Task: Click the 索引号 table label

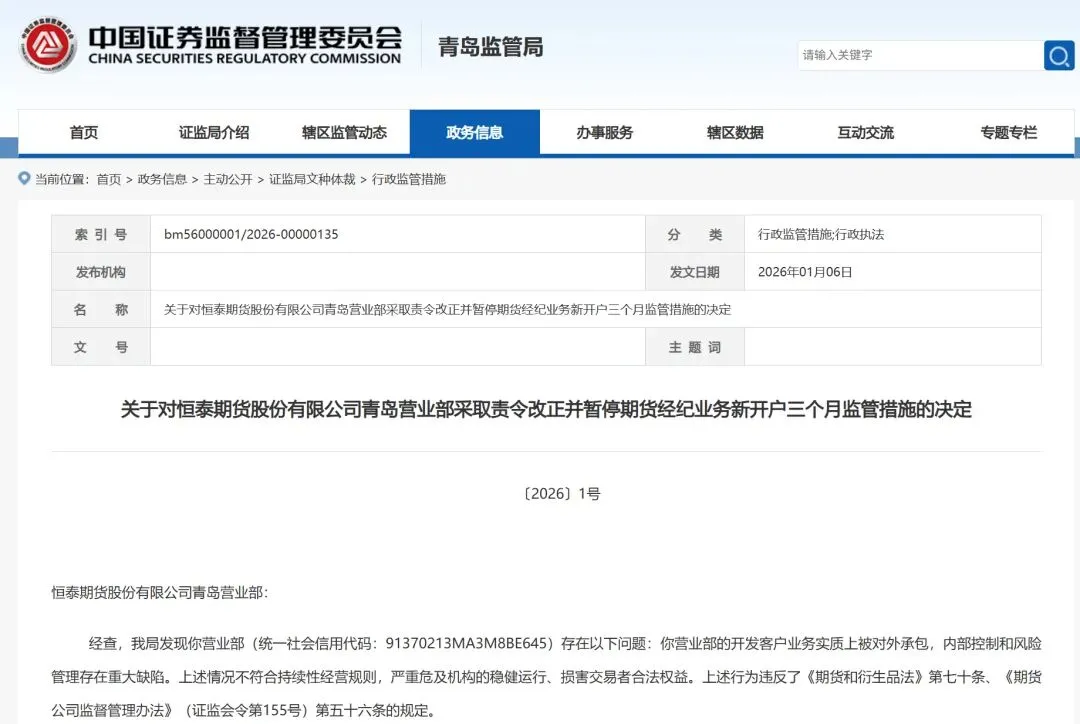Action: point(101,234)
